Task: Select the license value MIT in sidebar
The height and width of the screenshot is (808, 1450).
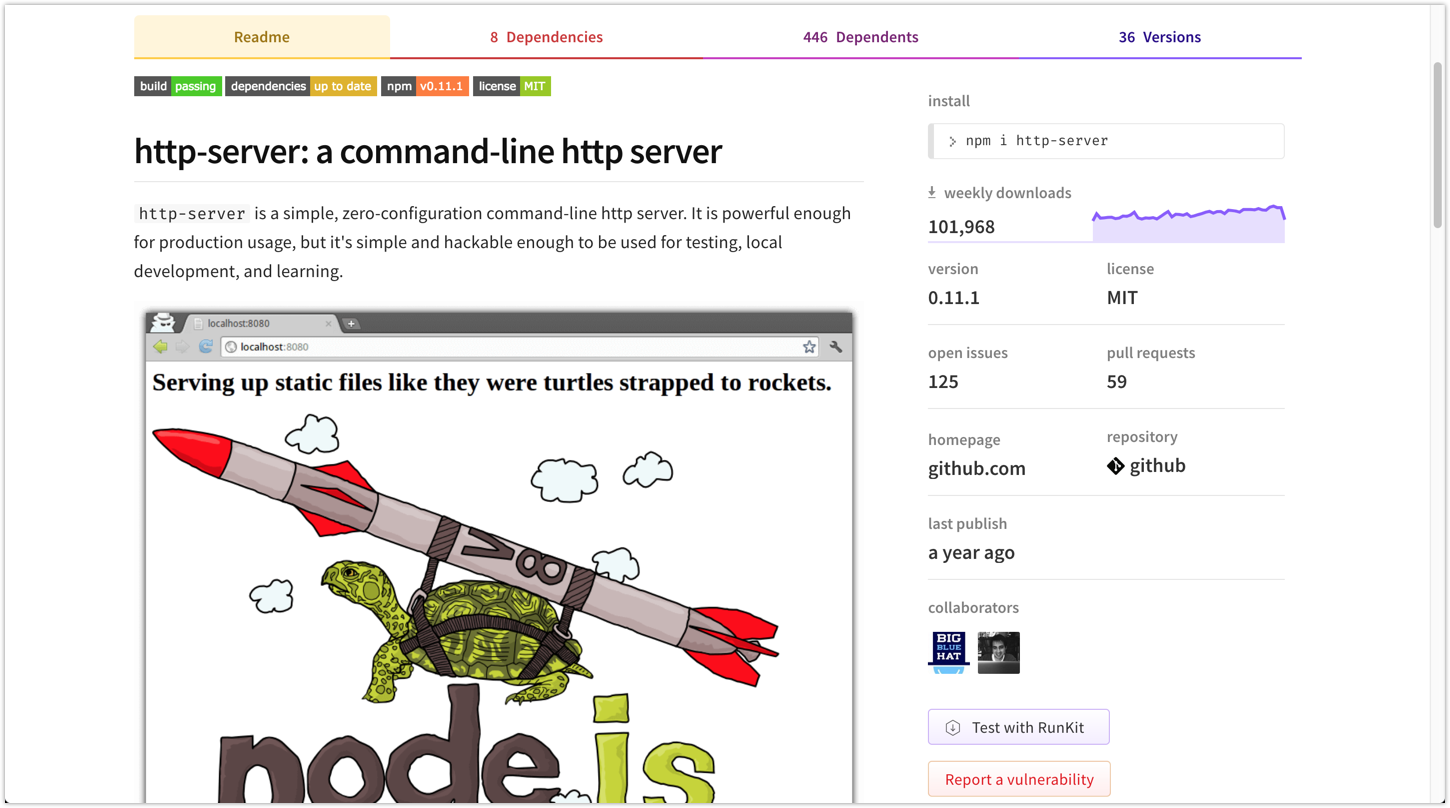Action: pos(1122,297)
